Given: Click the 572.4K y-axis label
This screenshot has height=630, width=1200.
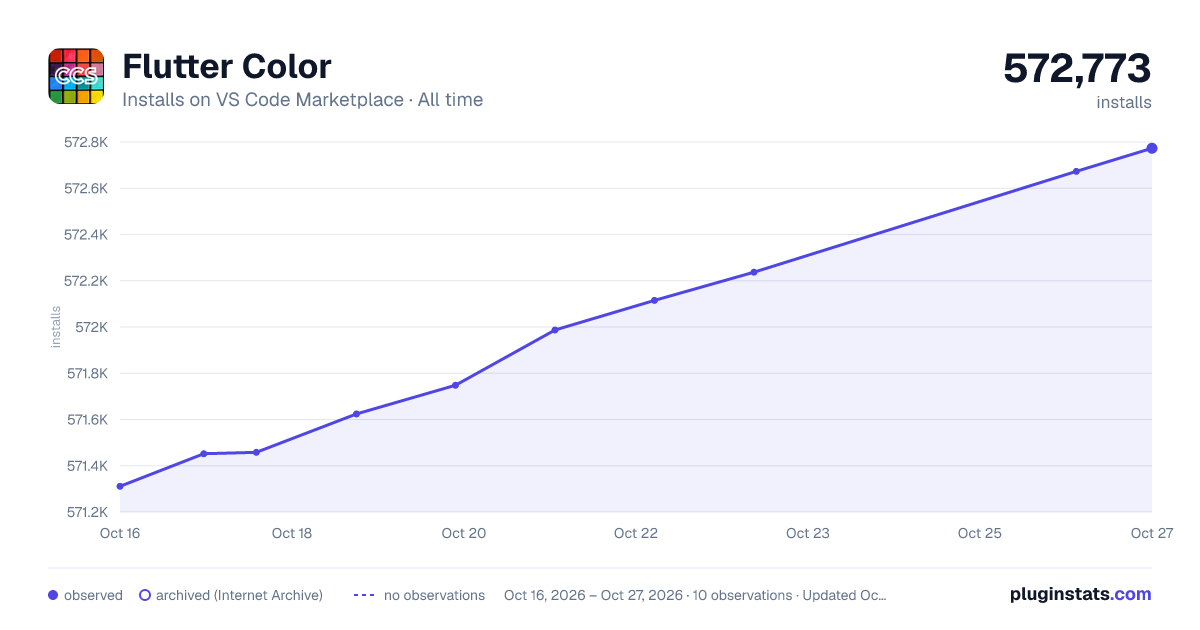Looking at the screenshot, I should click(85, 235).
